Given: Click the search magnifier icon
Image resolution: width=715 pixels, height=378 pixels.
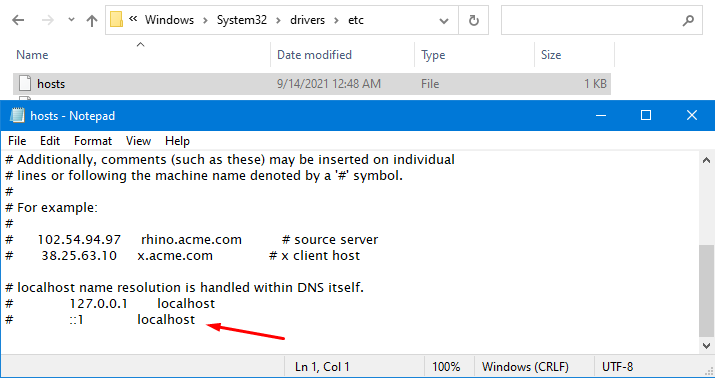Looking at the screenshot, I should coord(688,20).
